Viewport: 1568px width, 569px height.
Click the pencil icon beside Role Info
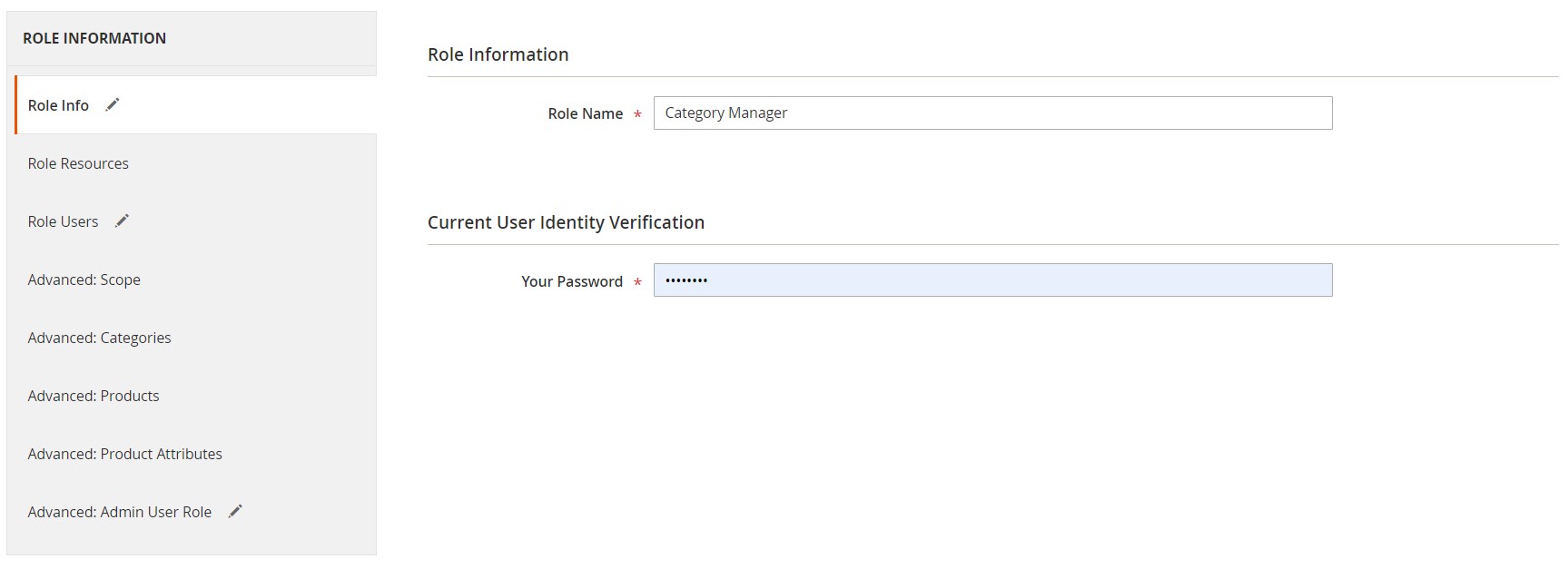pos(113,105)
